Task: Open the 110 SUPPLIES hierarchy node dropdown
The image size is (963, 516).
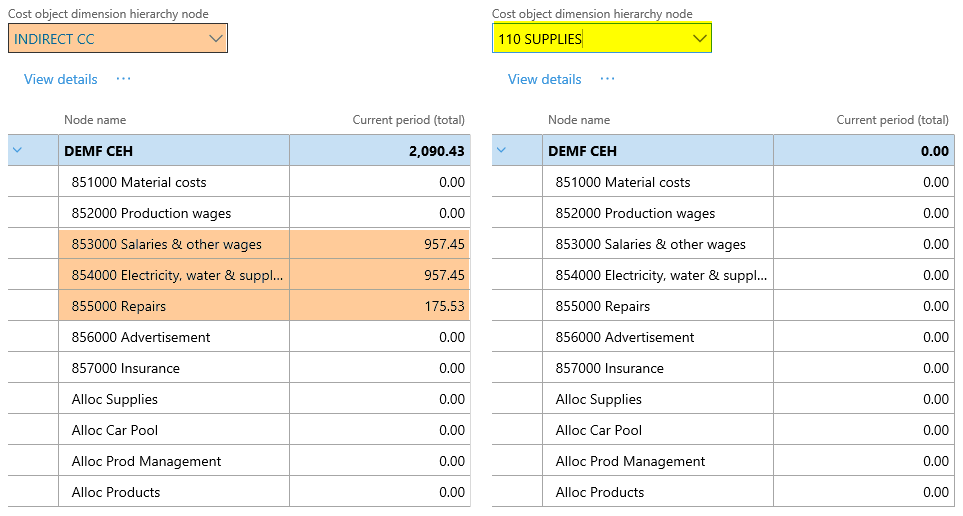Action: point(700,39)
